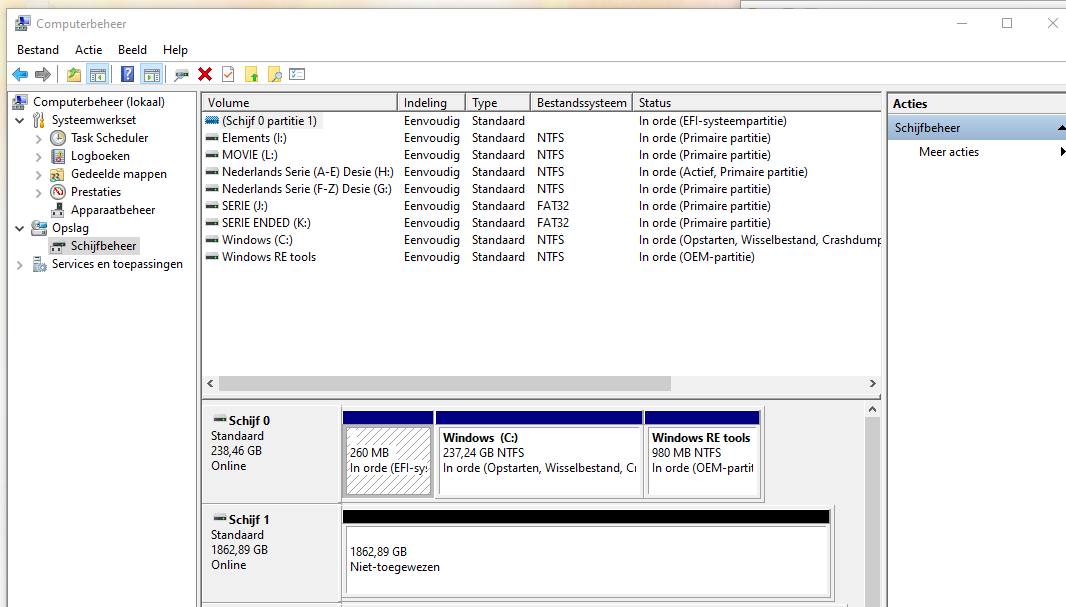Click the Forward arrow in the toolbar
The image size is (1066, 607).
click(43, 74)
